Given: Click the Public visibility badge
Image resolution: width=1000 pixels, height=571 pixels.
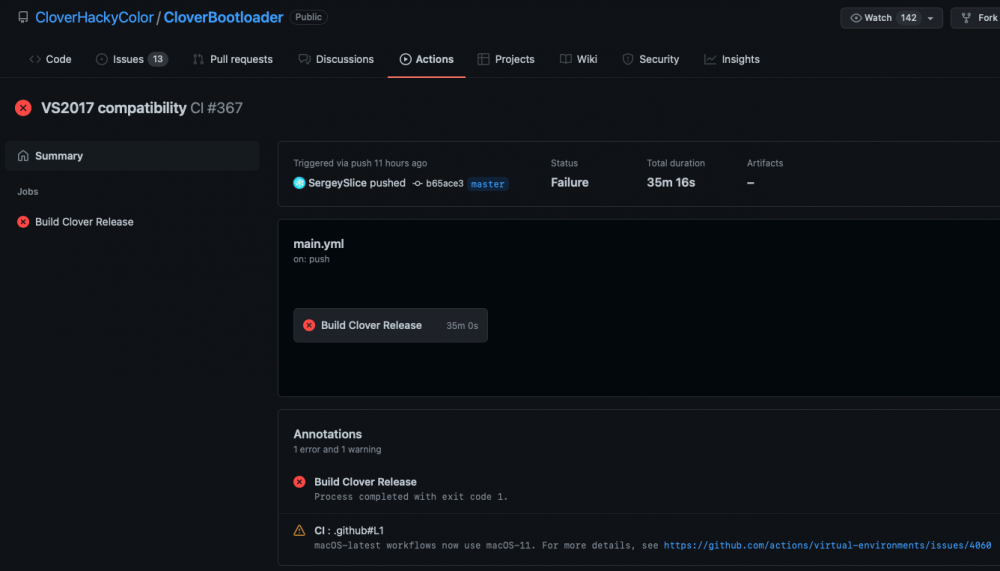Looking at the screenshot, I should point(309,17).
